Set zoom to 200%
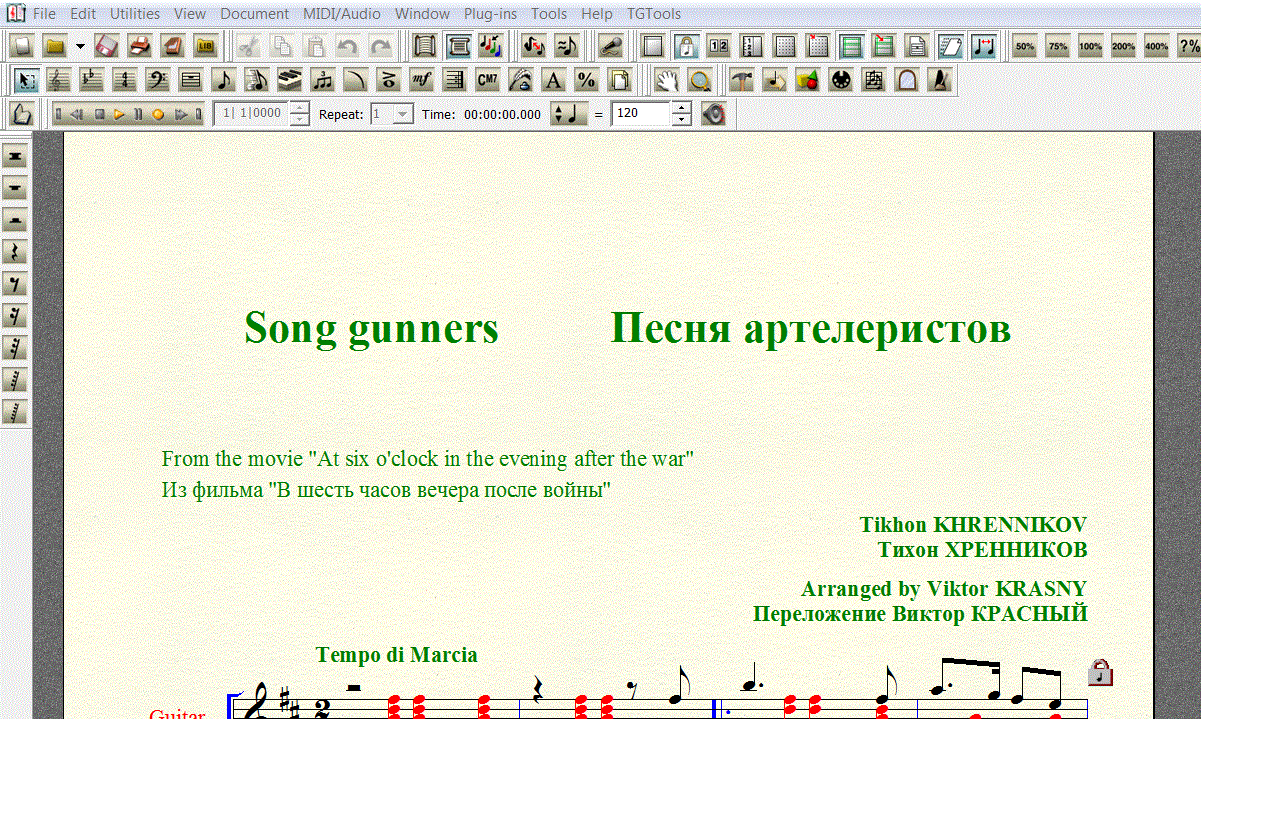Screen dimensions: 1274x817 [1124, 46]
